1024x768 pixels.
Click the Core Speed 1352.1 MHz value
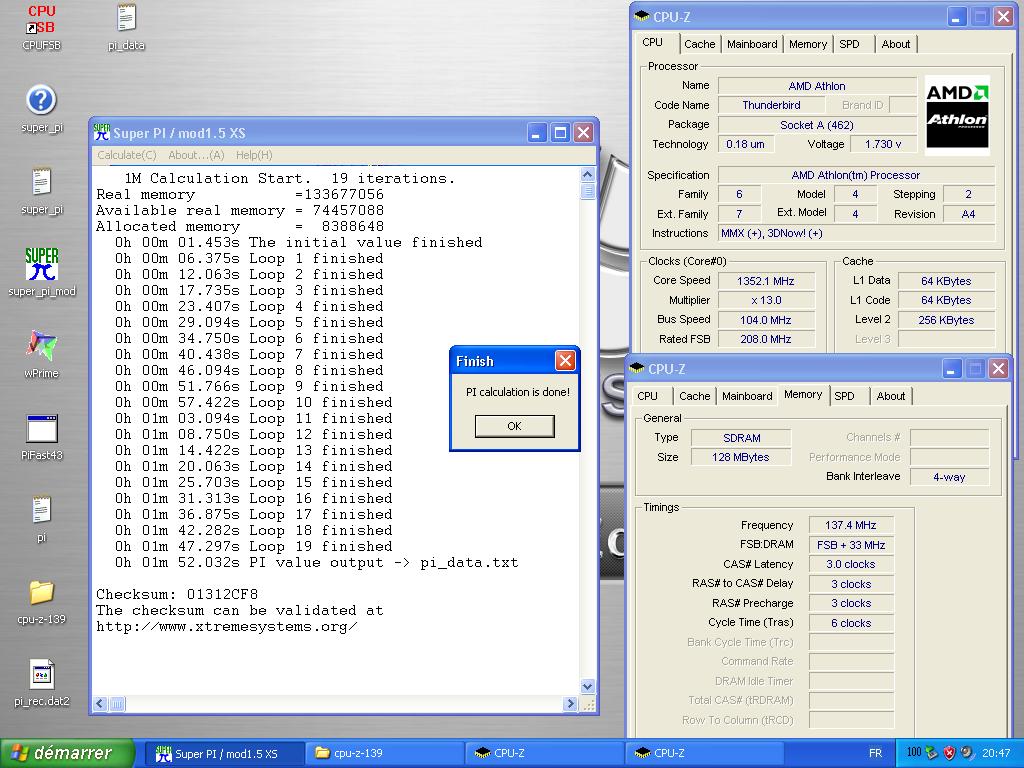(765, 281)
